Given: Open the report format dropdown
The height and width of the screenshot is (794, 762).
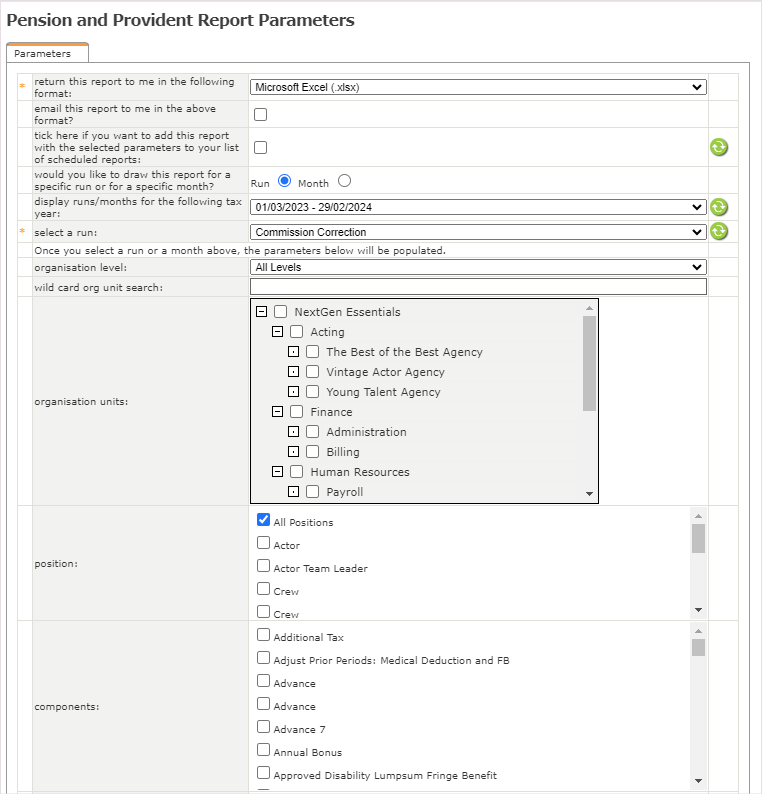Looking at the screenshot, I should click(x=478, y=87).
